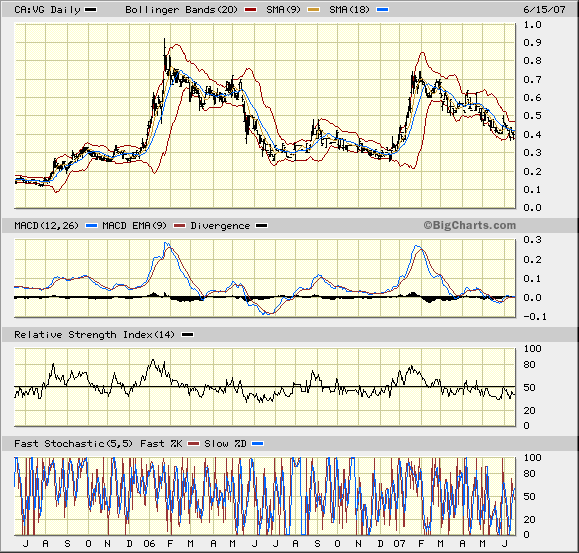Click the BigCharts.com copyright watermark

(x=469, y=225)
